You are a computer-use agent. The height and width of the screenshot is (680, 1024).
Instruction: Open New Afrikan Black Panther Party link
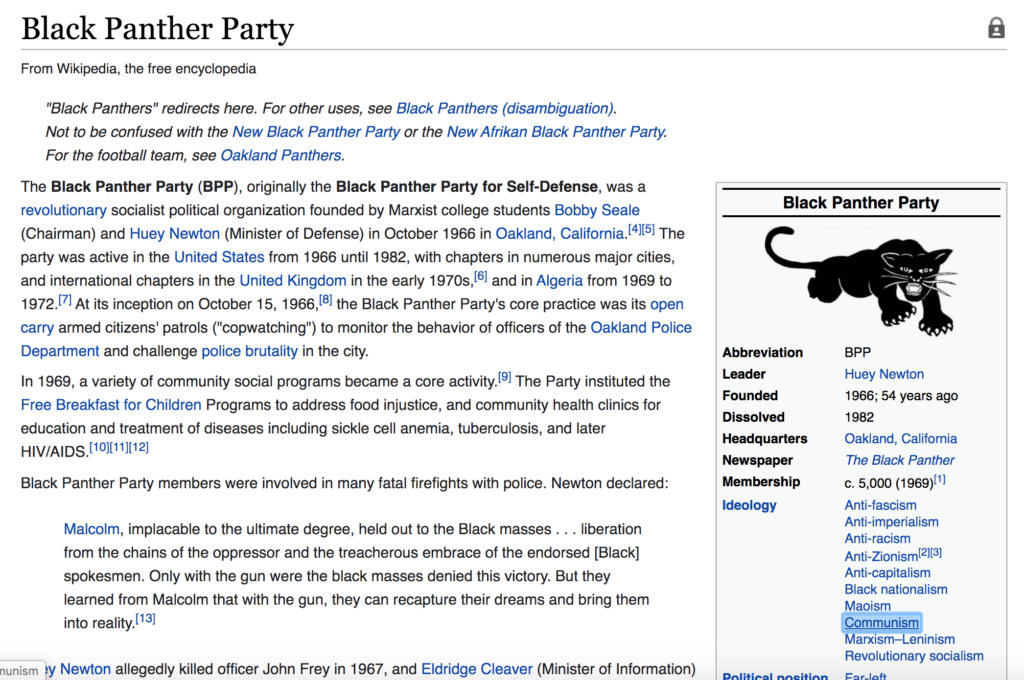coord(555,132)
